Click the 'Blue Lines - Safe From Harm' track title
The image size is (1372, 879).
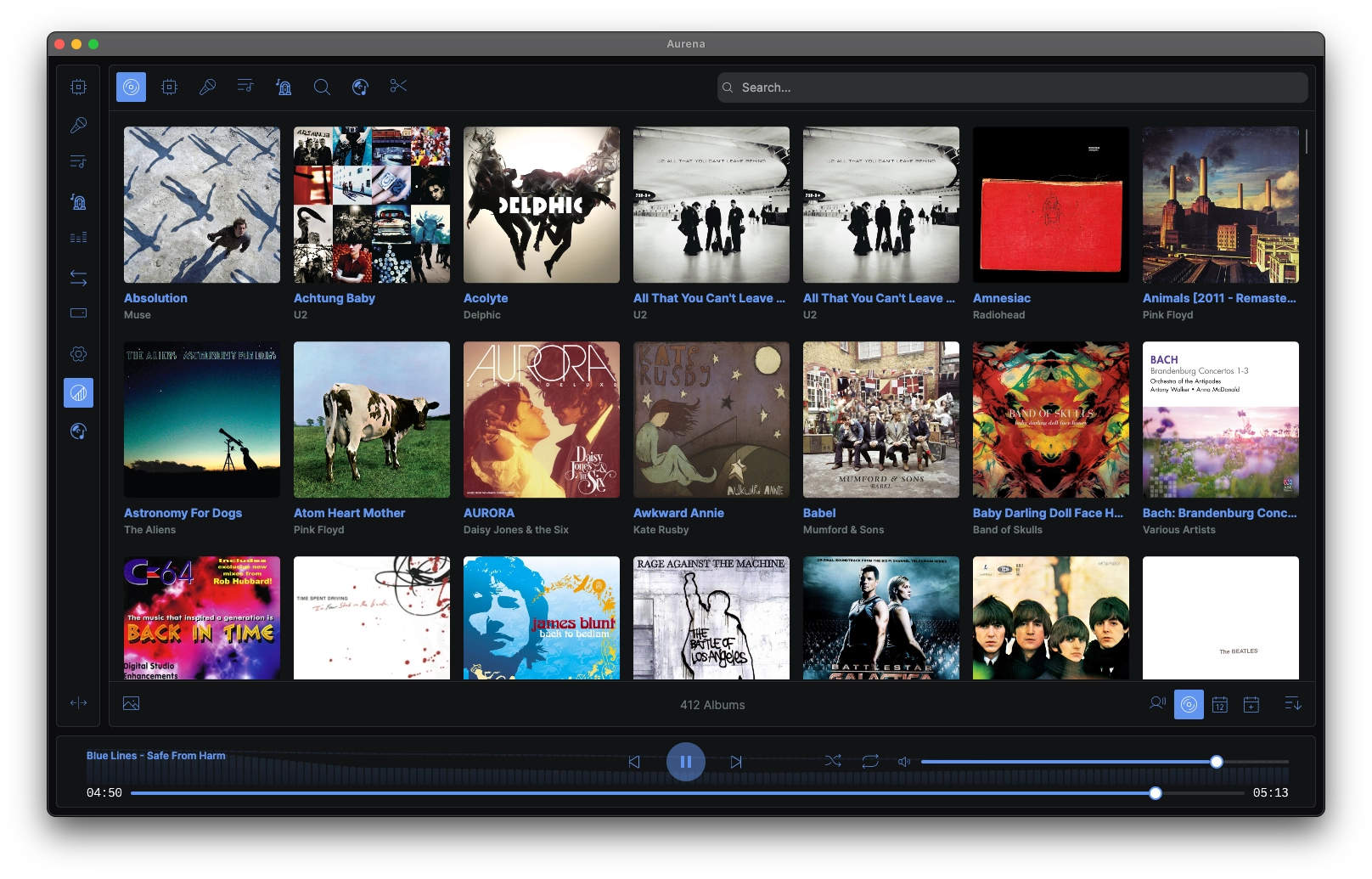156,756
